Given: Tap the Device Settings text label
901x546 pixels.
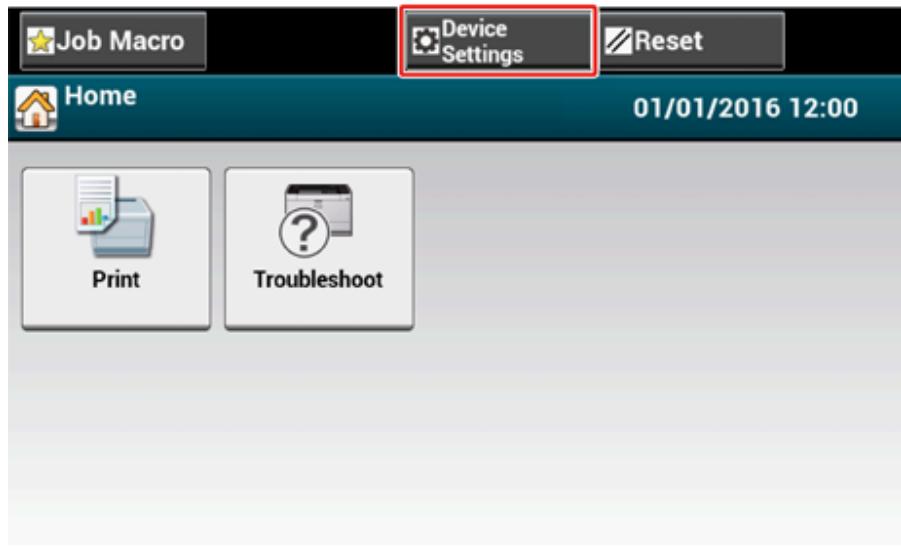Looking at the screenshot, I should point(482,41).
